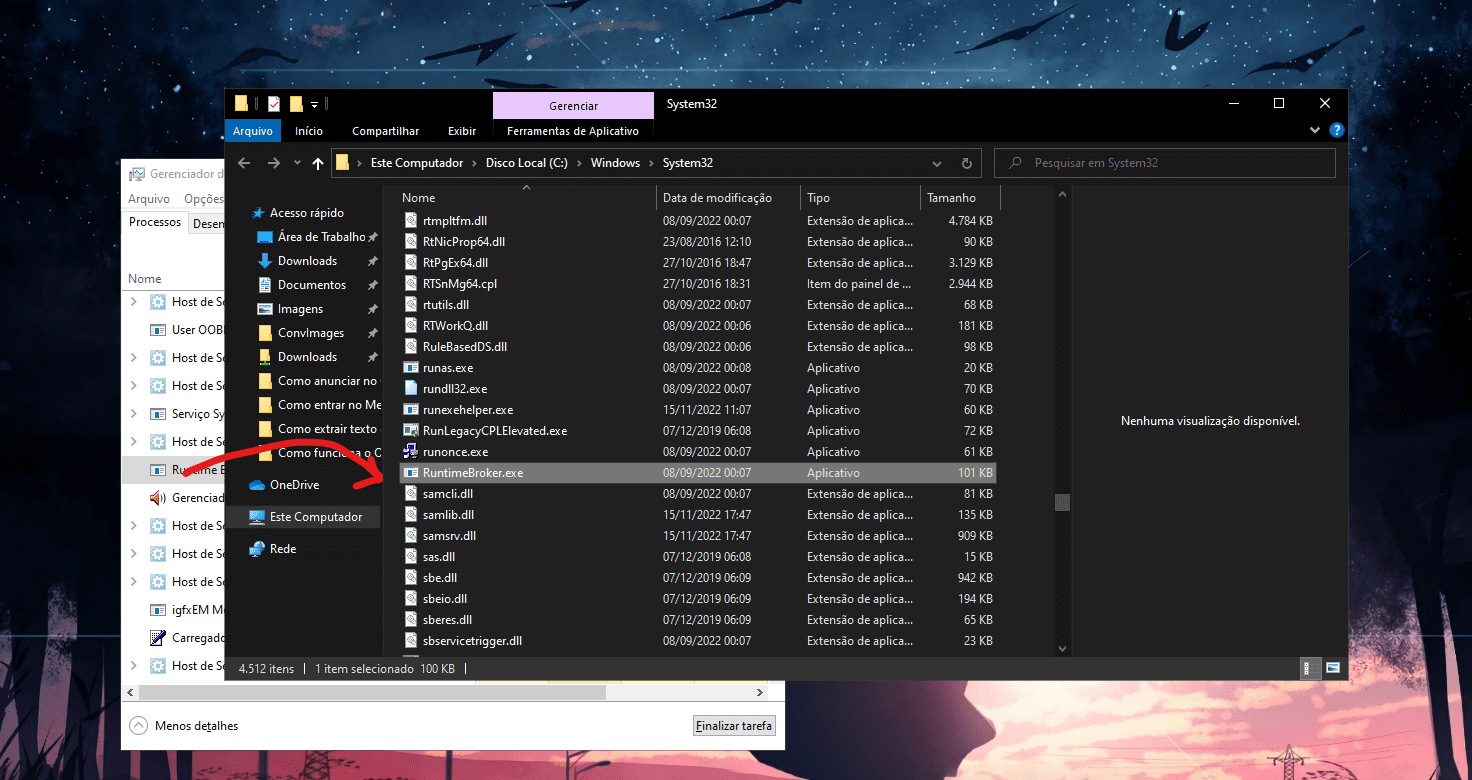Open the Arquivo menu in Task Manager
This screenshot has height=780, width=1472.
149,199
